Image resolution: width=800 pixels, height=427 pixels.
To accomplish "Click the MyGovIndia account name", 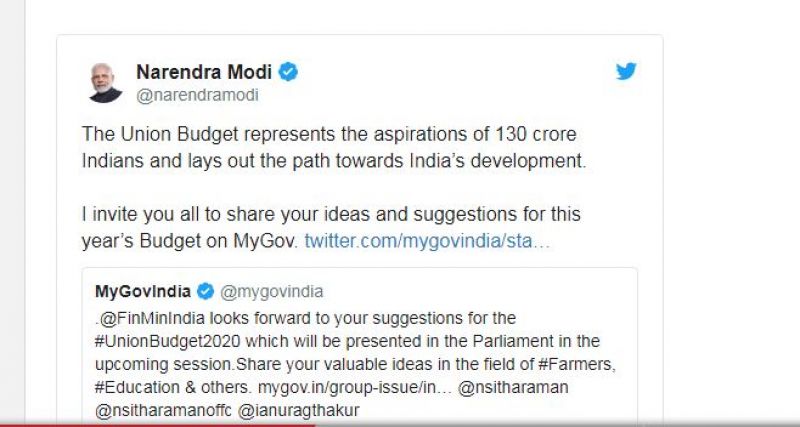I will [144, 291].
